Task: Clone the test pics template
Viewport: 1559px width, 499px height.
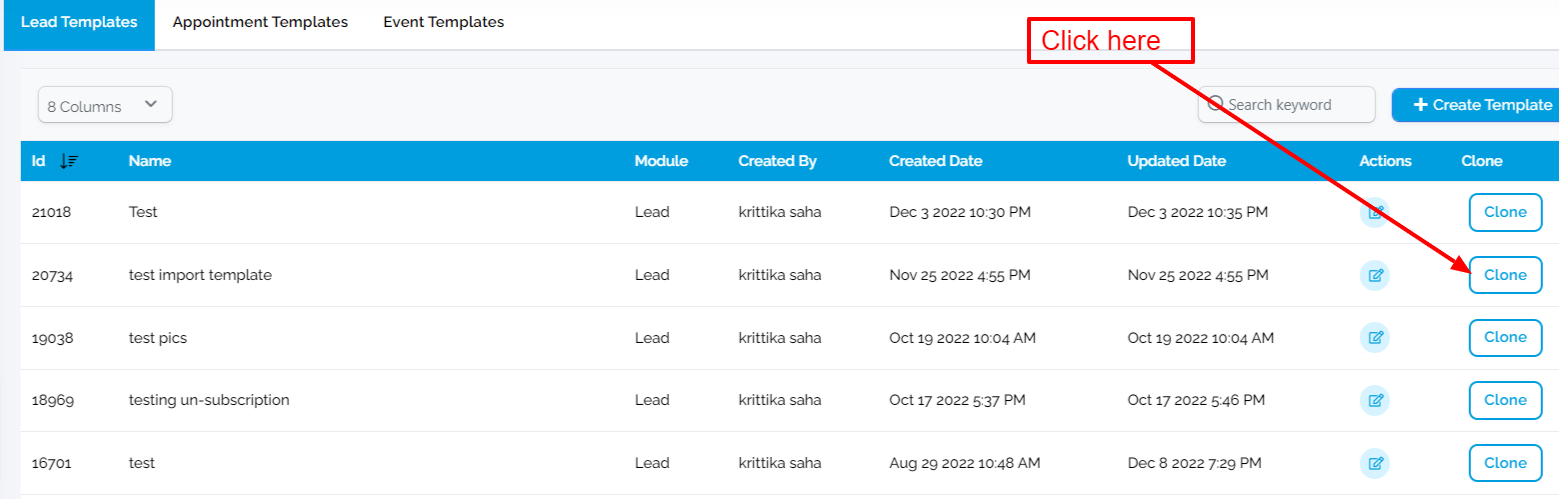Action: [1505, 338]
